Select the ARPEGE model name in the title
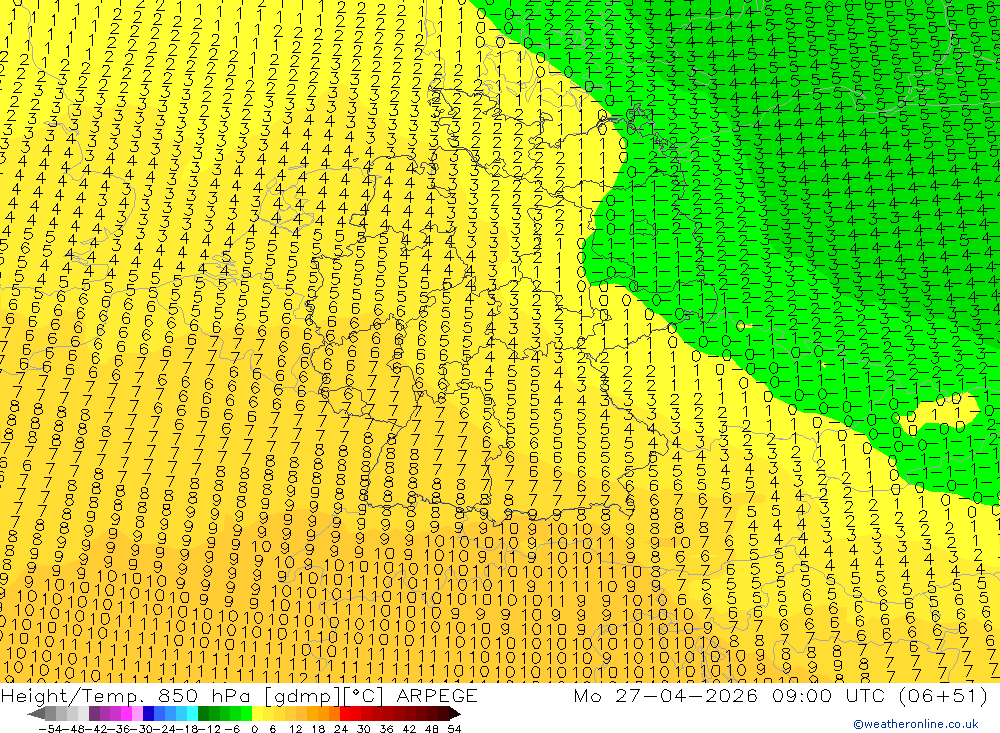Viewport: 1000px width, 733px height. [x=436, y=696]
